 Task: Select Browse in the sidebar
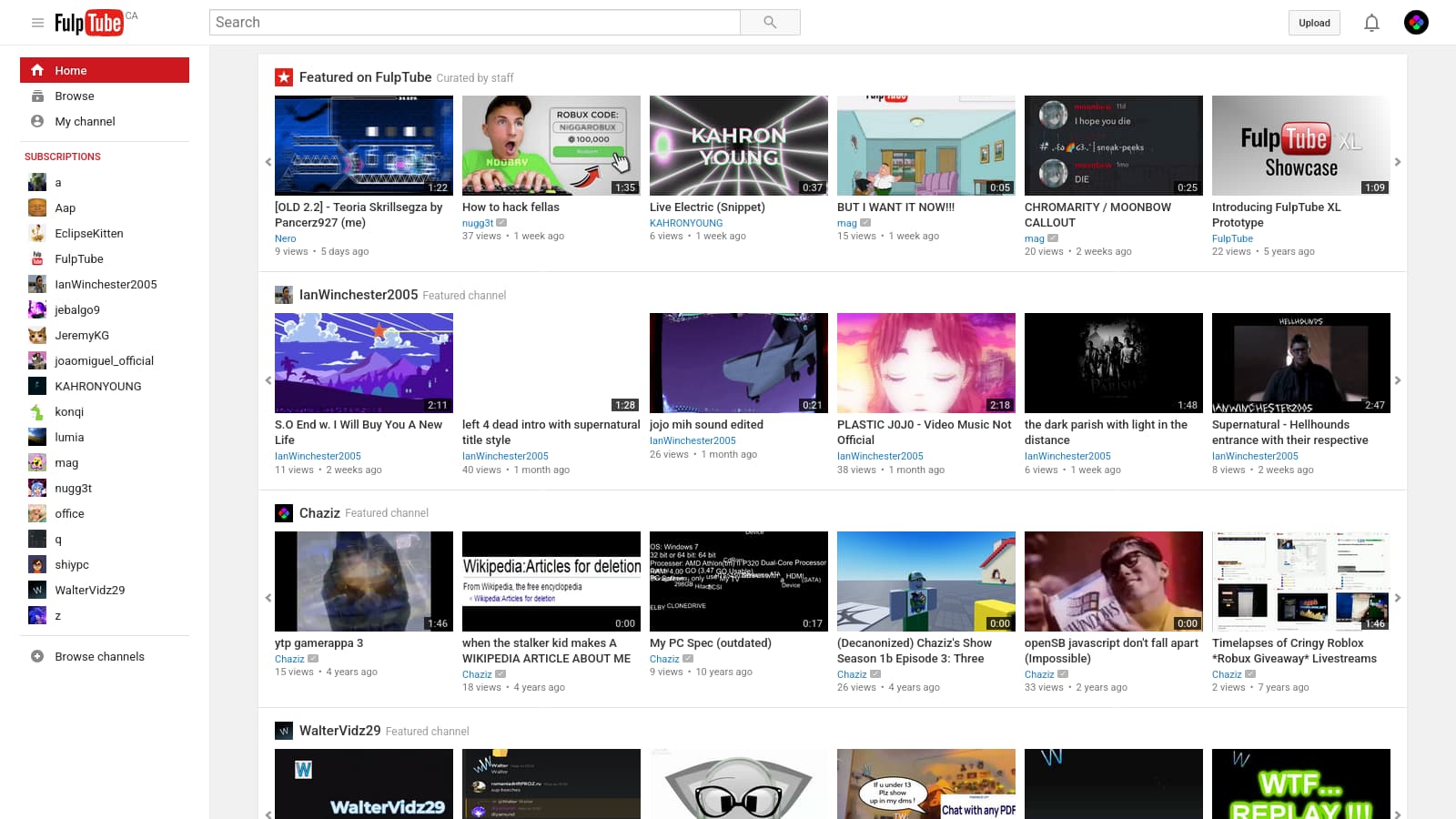(x=75, y=96)
